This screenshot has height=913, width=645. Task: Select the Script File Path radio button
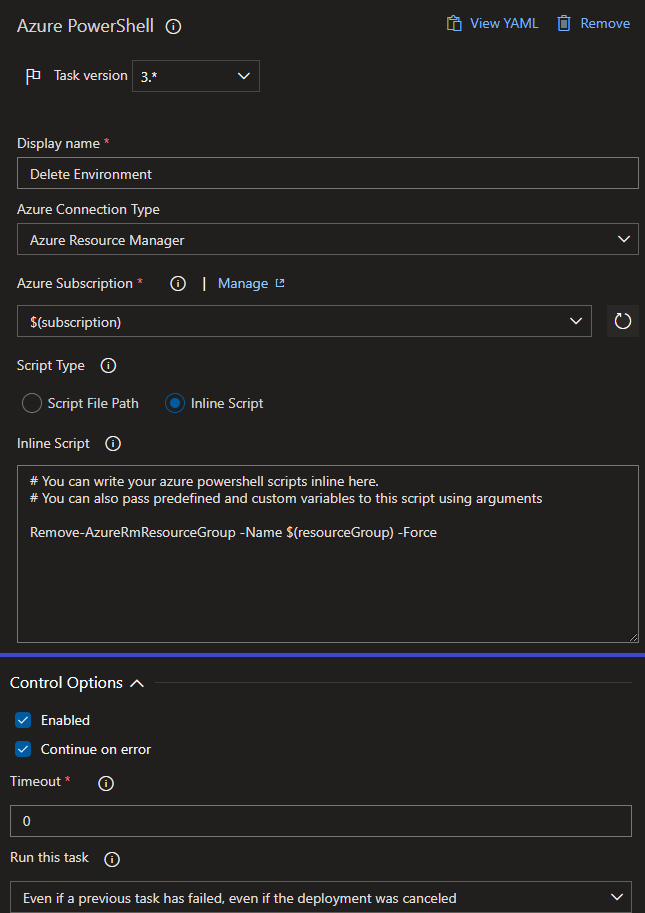pos(31,403)
